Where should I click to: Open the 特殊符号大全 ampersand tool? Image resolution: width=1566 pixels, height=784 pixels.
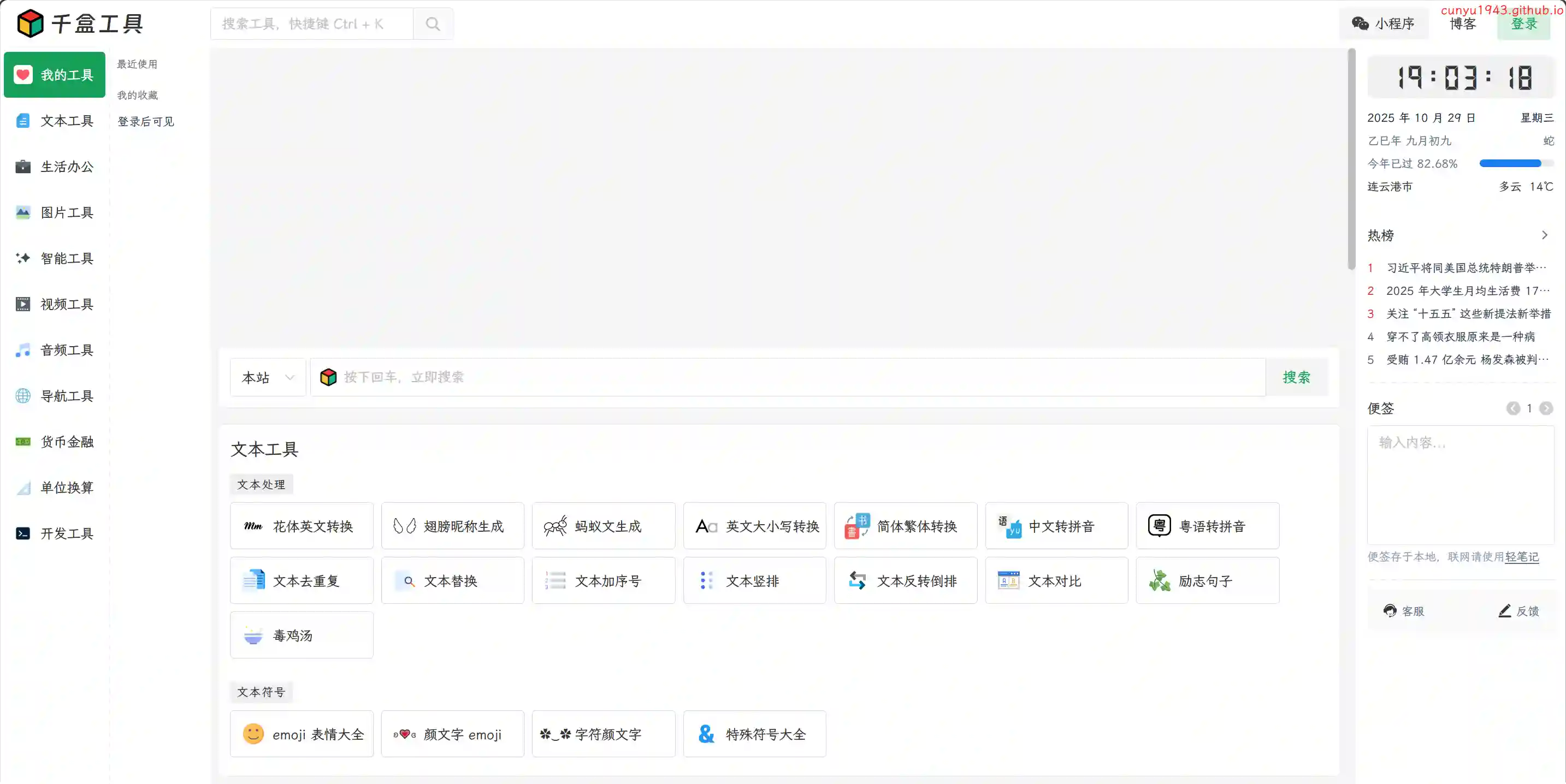pos(706,734)
